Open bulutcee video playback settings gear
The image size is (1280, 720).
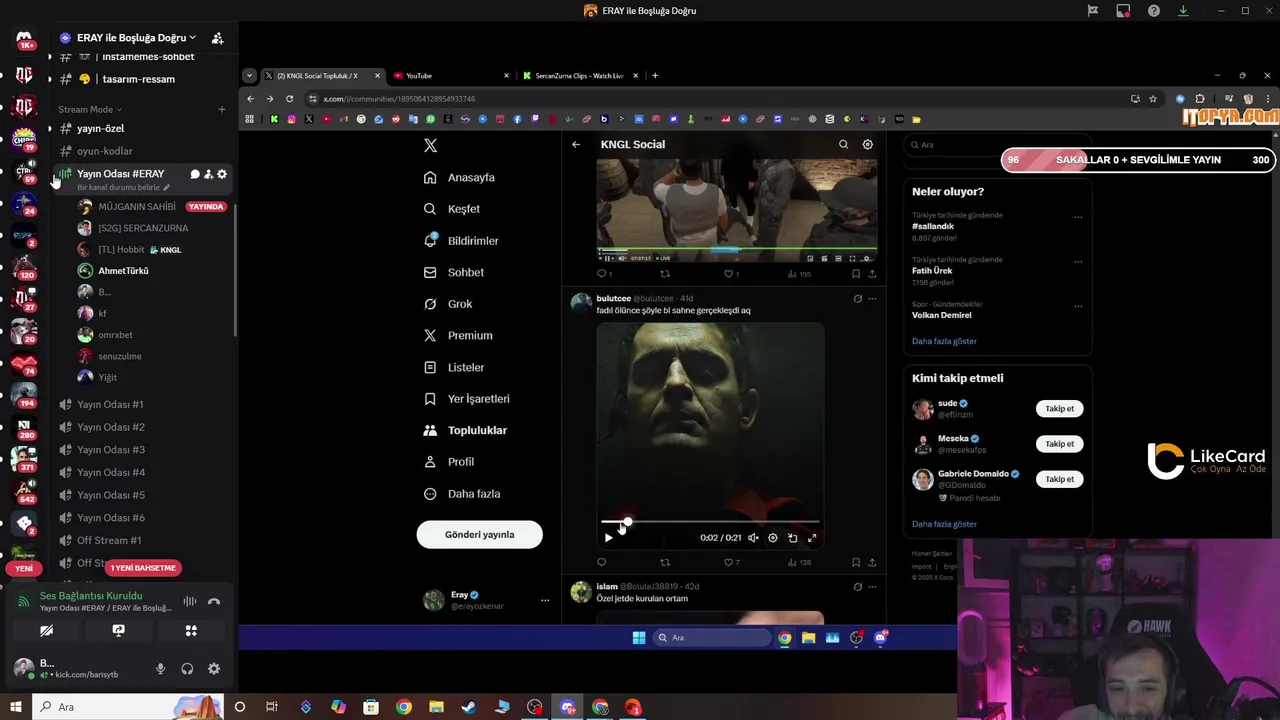(x=772, y=538)
